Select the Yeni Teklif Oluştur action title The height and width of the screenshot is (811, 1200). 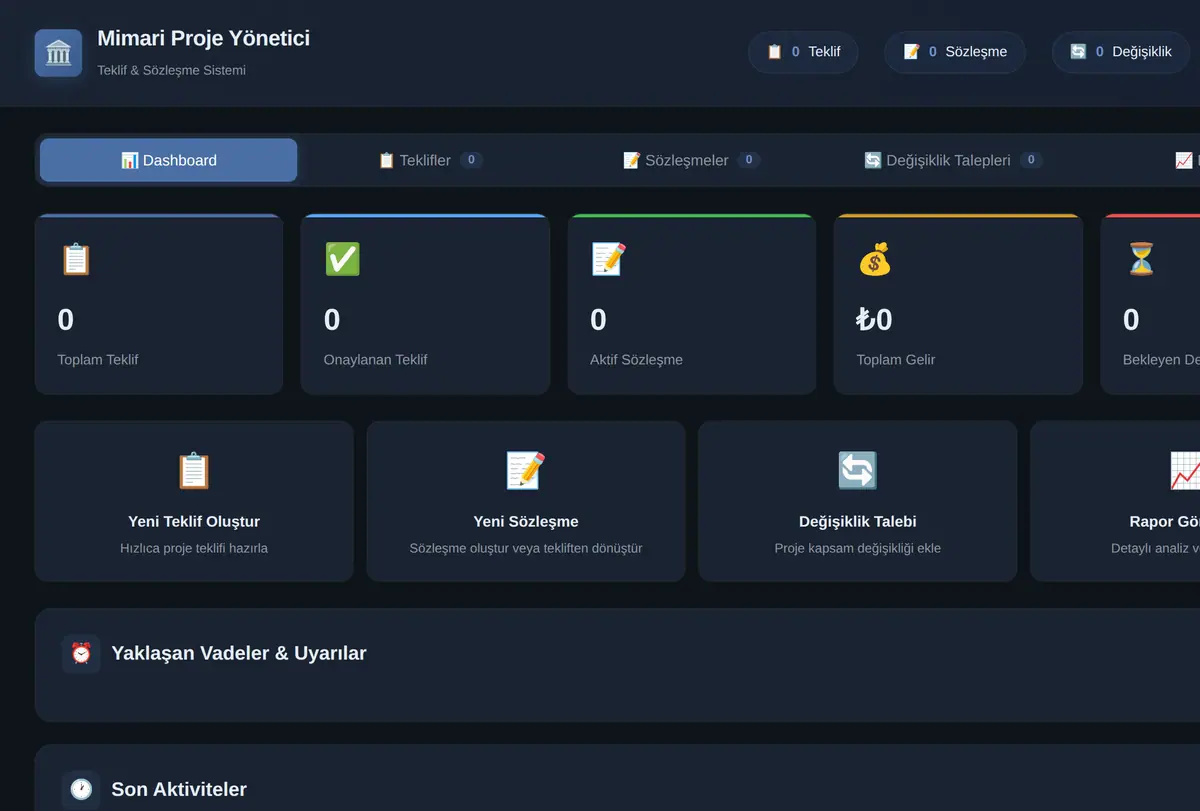tap(194, 521)
